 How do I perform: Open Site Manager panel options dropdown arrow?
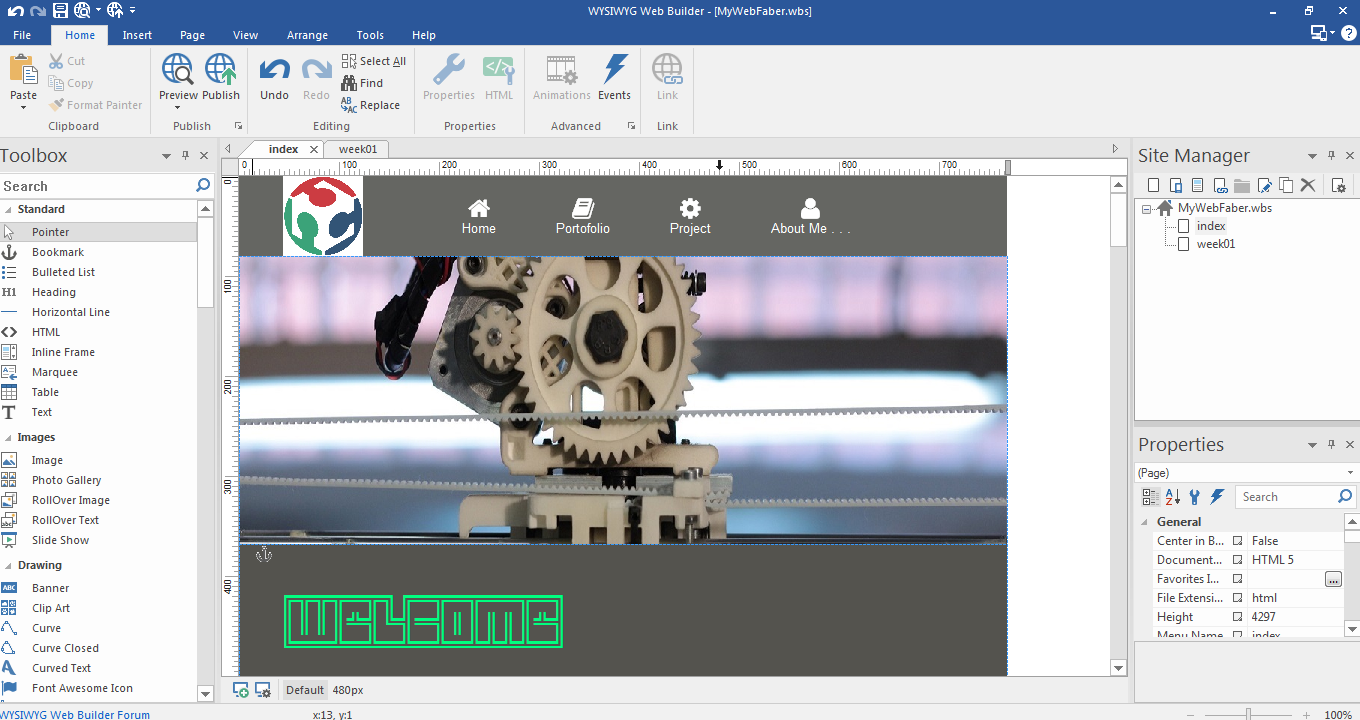click(1313, 156)
